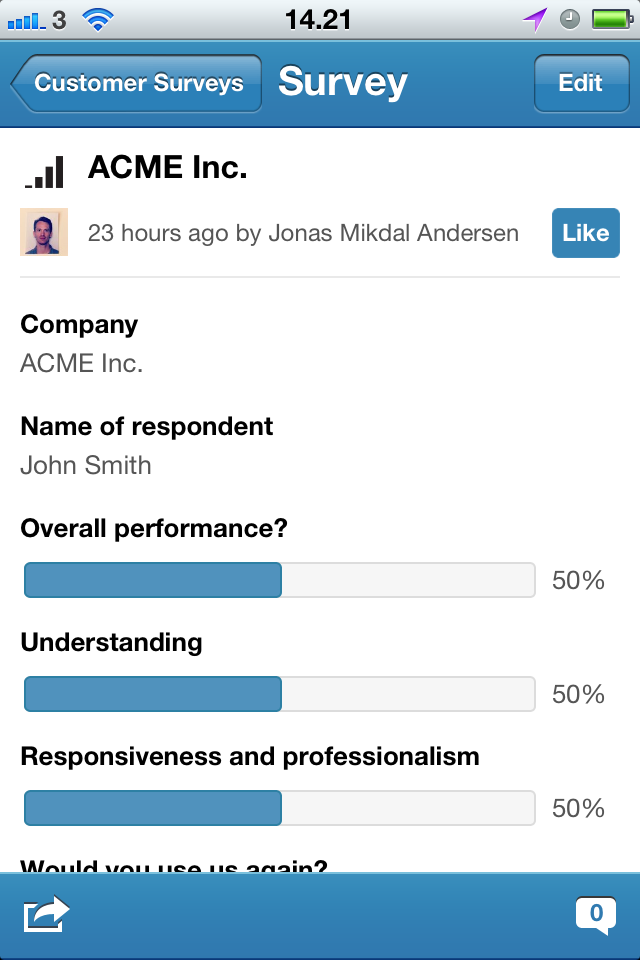Tap the Survey title in navigation bar

[x=342, y=82]
